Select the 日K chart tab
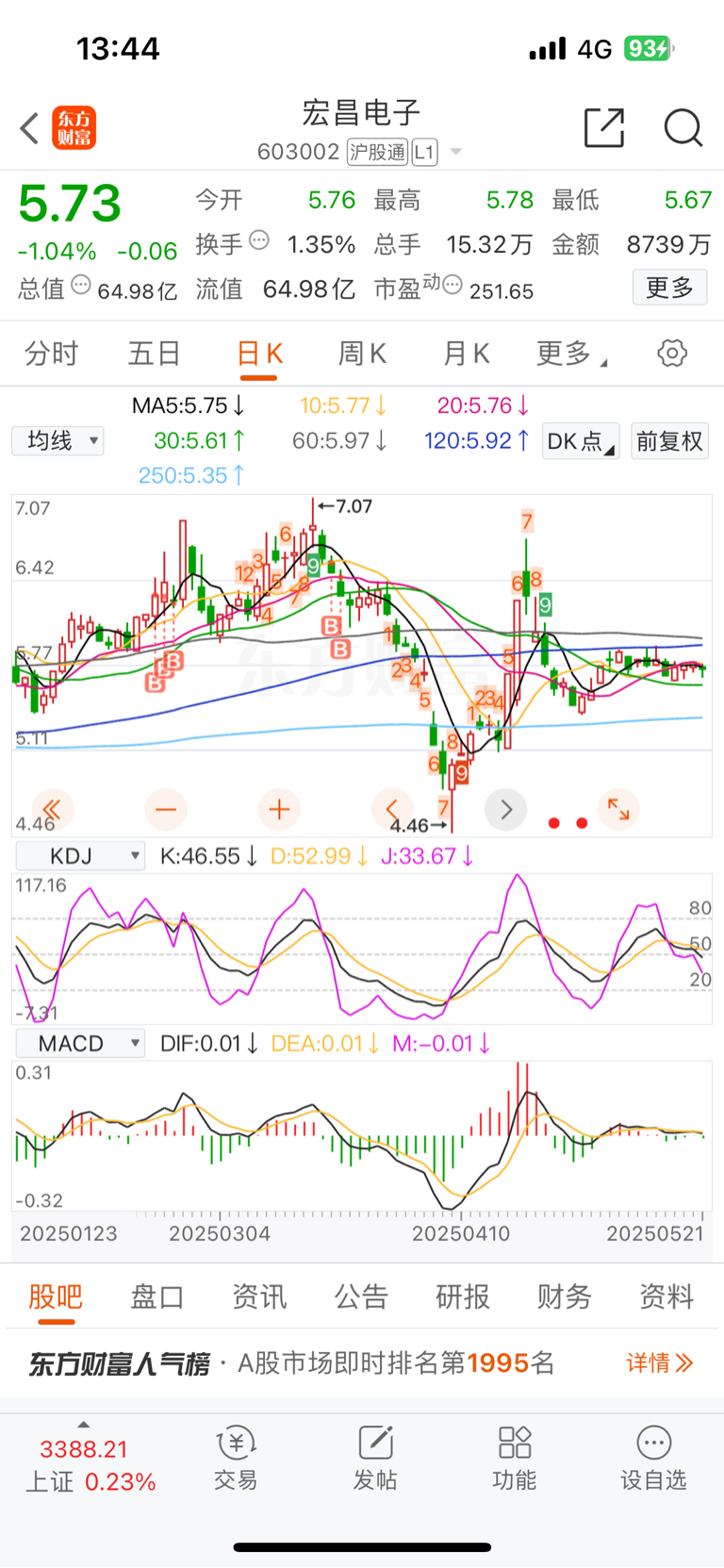The width and height of the screenshot is (724, 1568). point(258,354)
